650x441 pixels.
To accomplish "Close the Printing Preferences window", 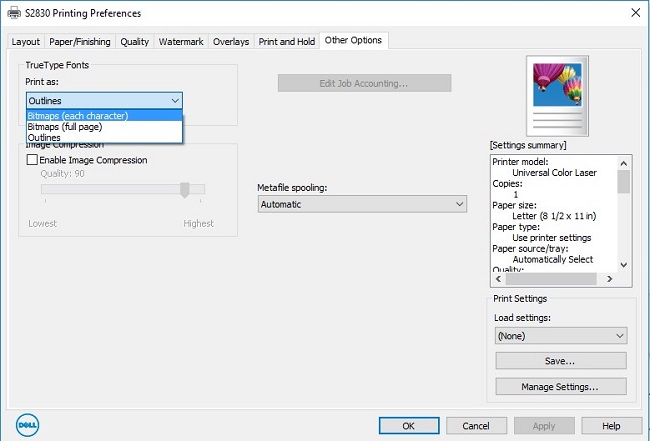I will click(x=635, y=13).
